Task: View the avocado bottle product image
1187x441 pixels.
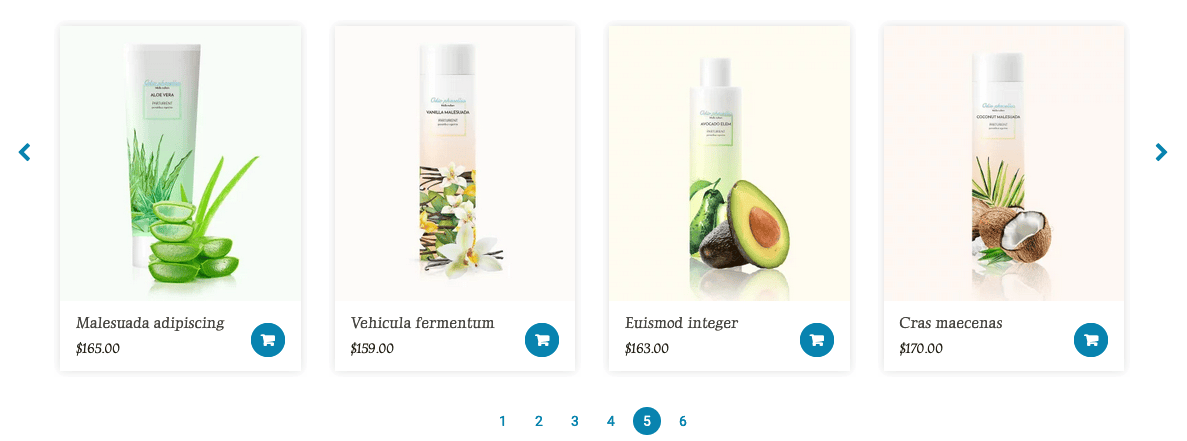Action: coord(729,164)
